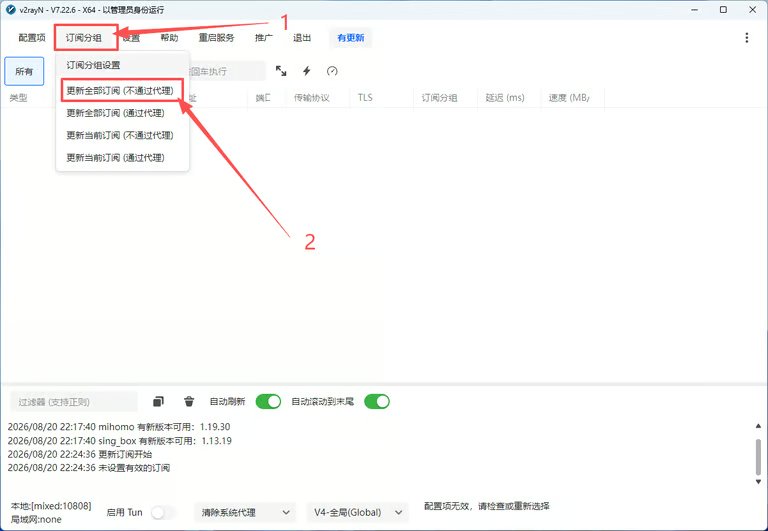Screen dimensions: 768x531
Task: Choose 订阅分组设置 from the dropdown menu
Action: coord(122,65)
